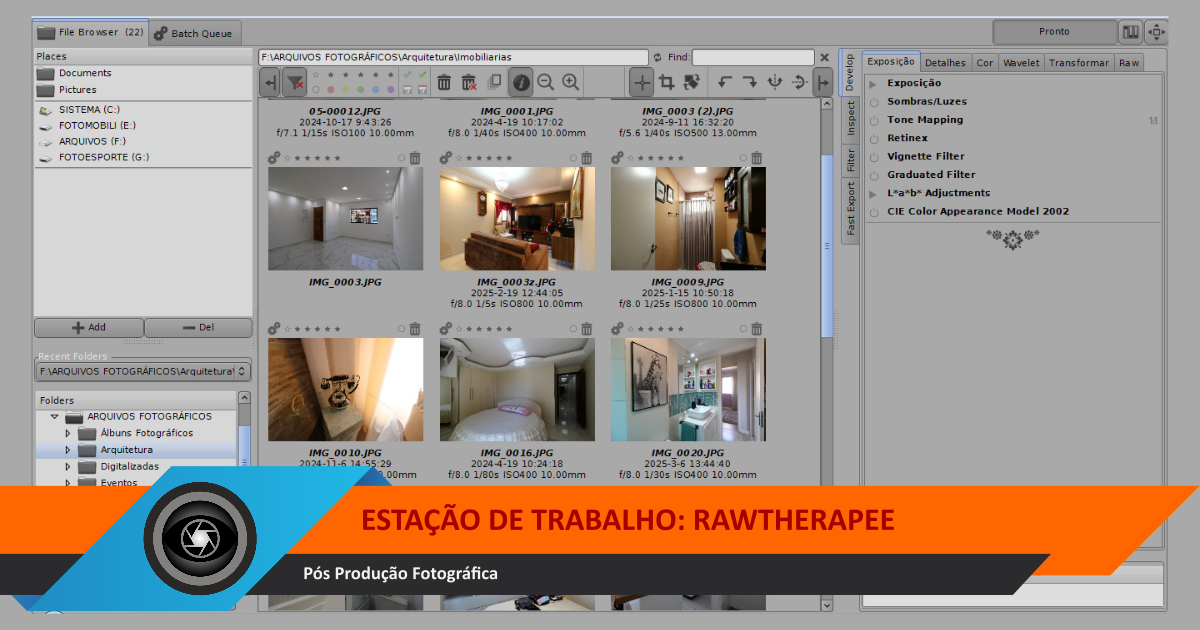Click the Add place button
Viewport: 1200px width, 630px height.
(x=89, y=327)
